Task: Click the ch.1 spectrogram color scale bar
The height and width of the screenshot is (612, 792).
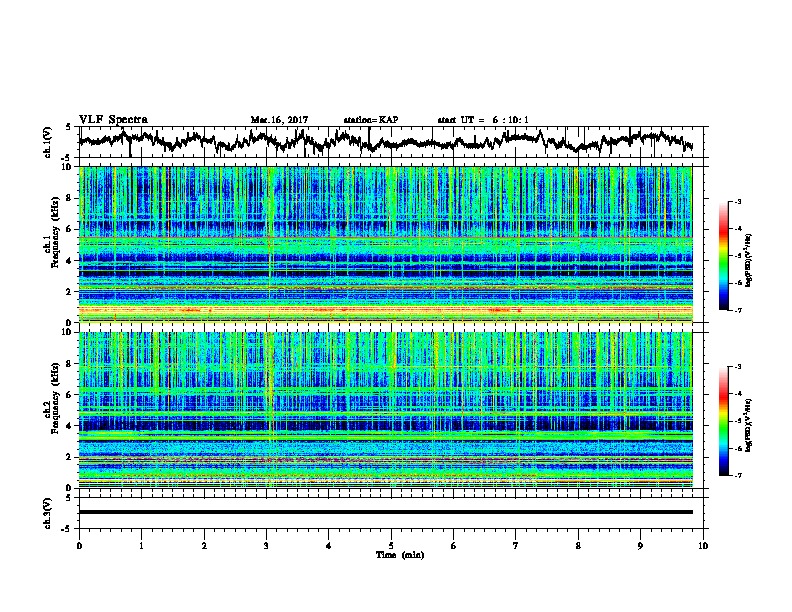Action: click(x=723, y=256)
